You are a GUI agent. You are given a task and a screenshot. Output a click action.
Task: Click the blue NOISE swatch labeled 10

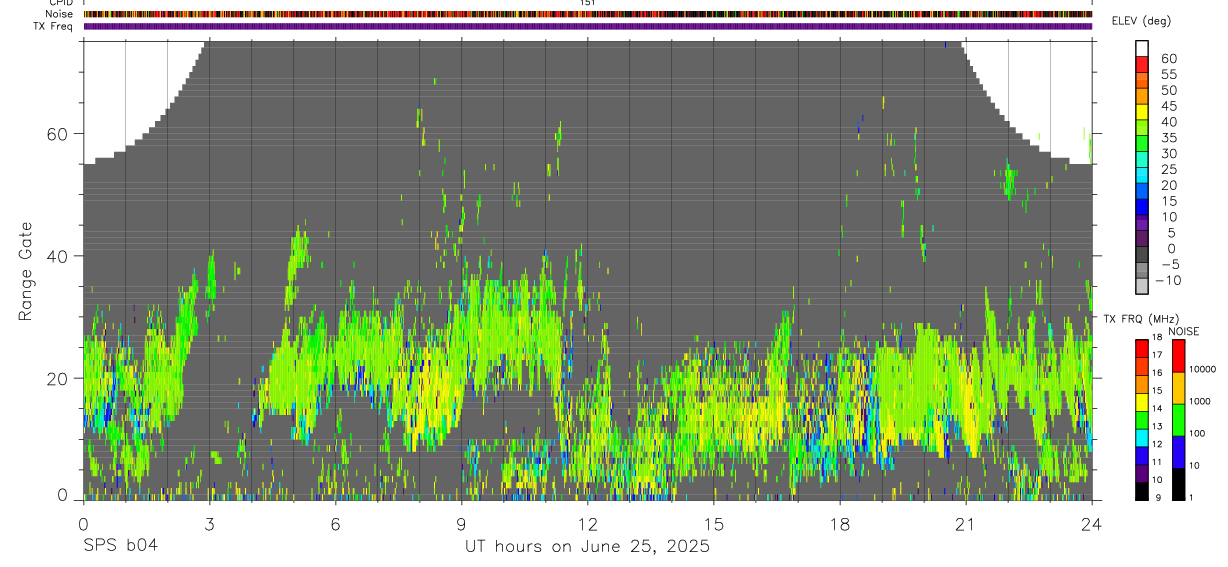[x=1178, y=452]
